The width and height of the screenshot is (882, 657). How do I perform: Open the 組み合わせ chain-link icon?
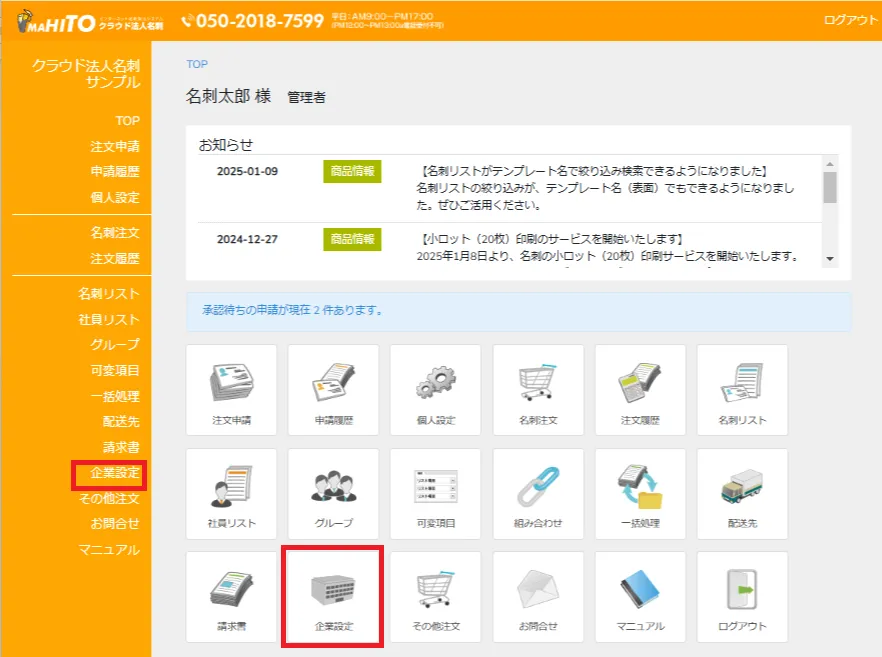(537, 493)
